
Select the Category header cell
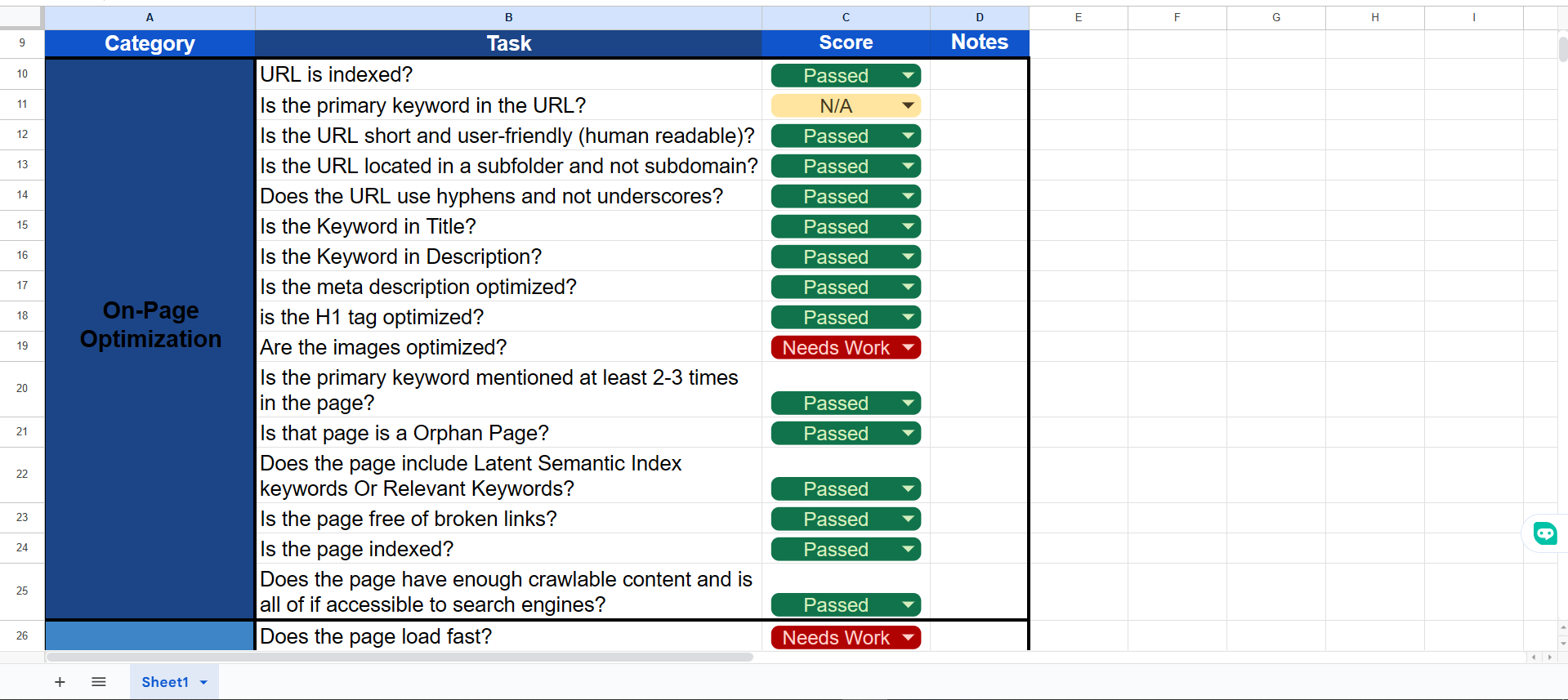coord(150,43)
